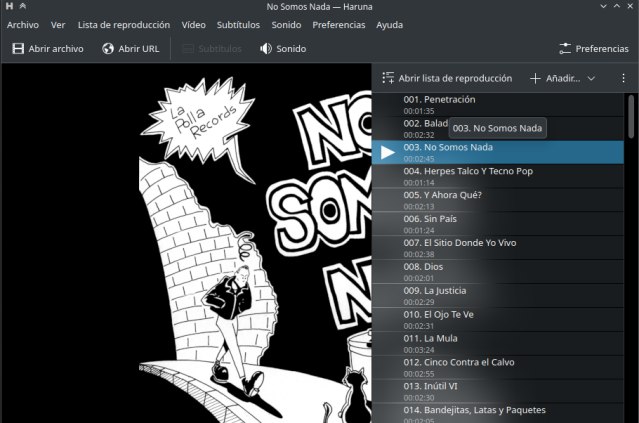The image size is (639, 423).
Task: Click the plus icon beside Añadir
Action: pos(535,78)
